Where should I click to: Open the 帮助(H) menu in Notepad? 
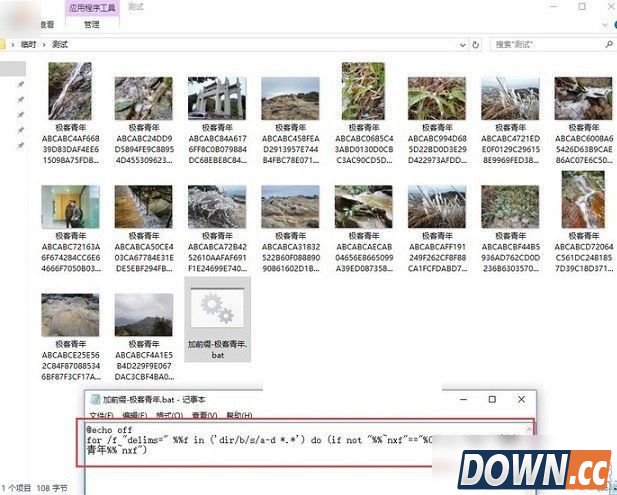[239, 415]
